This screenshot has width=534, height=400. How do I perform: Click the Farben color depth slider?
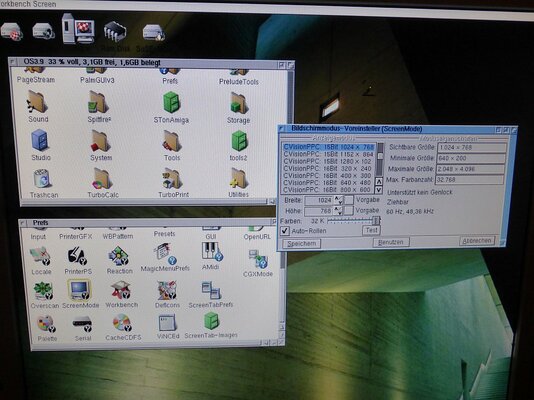[354, 221]
